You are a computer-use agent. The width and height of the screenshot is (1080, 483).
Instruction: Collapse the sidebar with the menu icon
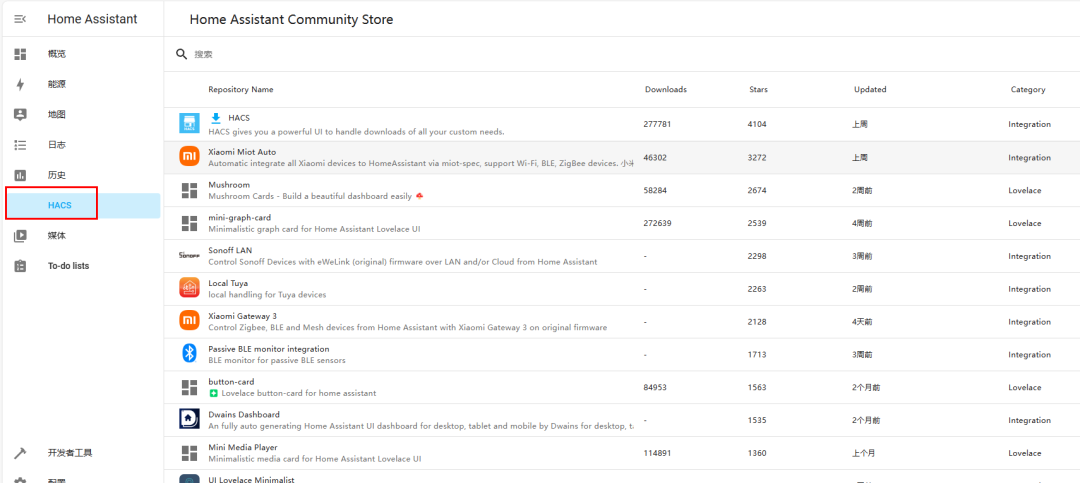click(20, 19)
